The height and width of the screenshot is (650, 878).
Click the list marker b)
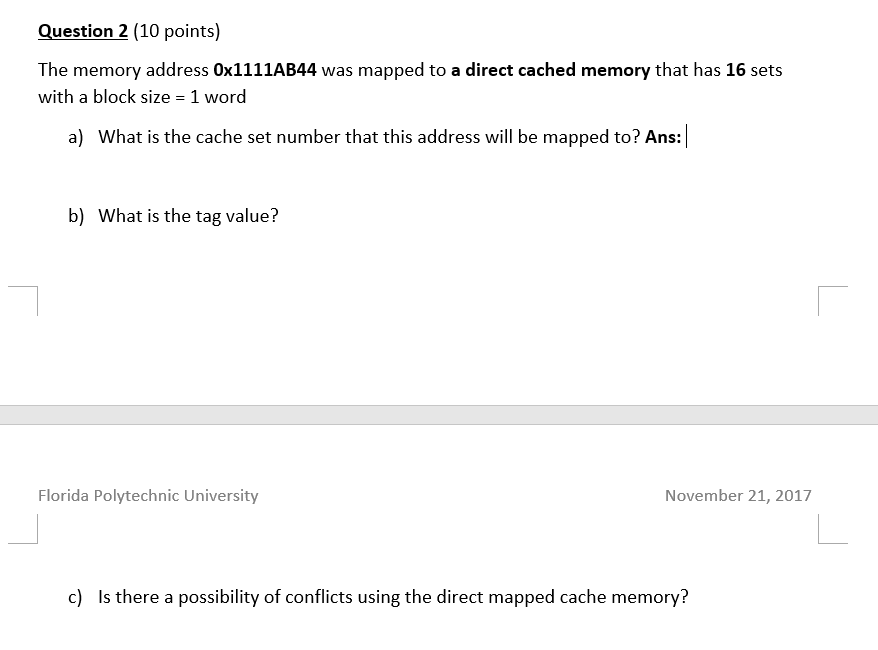tap(76, 216)
